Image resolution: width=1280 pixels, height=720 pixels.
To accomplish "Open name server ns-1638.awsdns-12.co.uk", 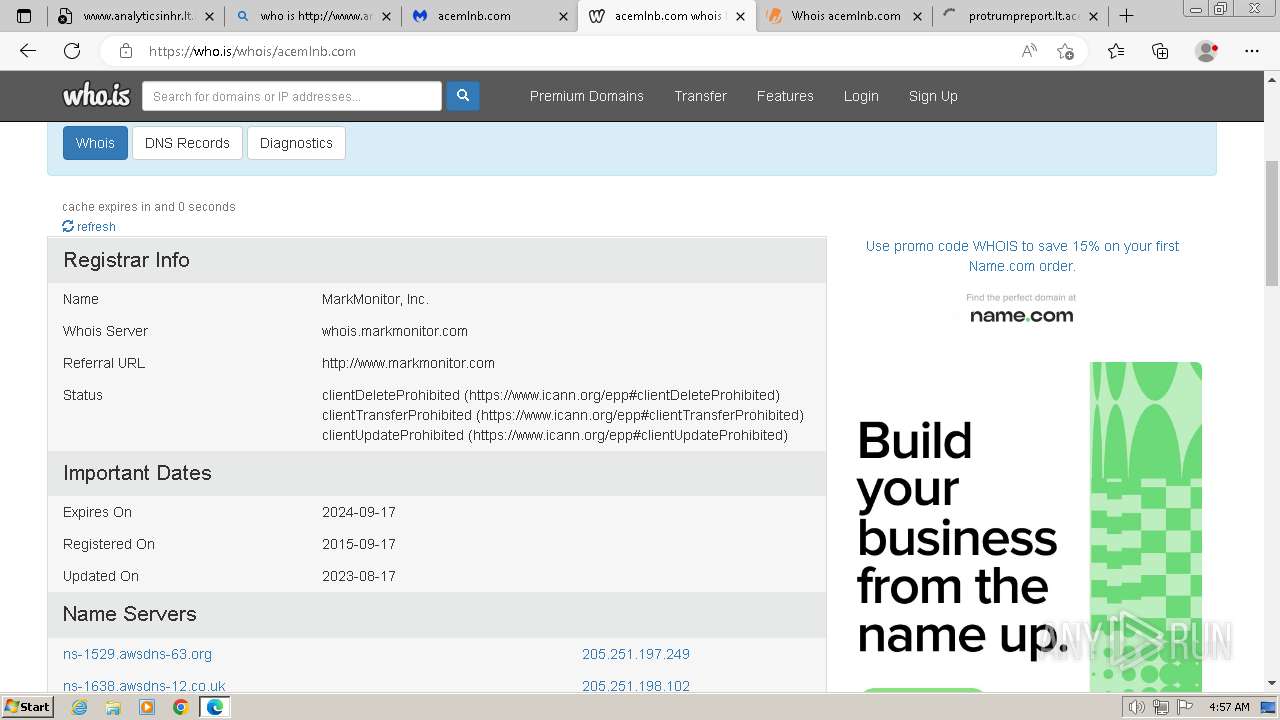I will [x=144, y=686].
